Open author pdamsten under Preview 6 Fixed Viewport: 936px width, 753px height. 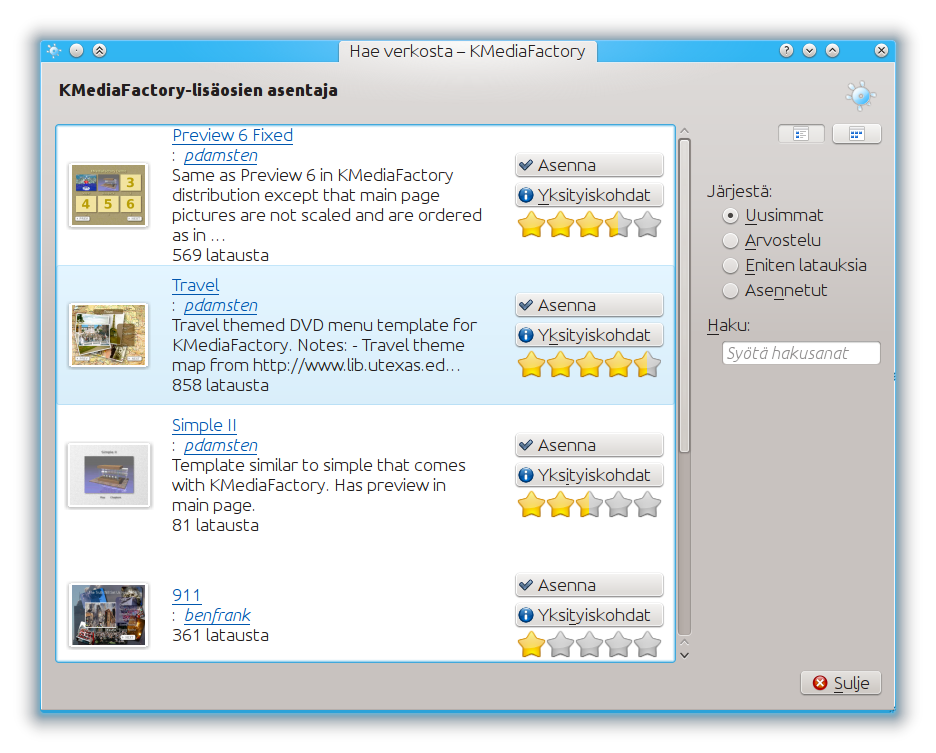(221, 155)
